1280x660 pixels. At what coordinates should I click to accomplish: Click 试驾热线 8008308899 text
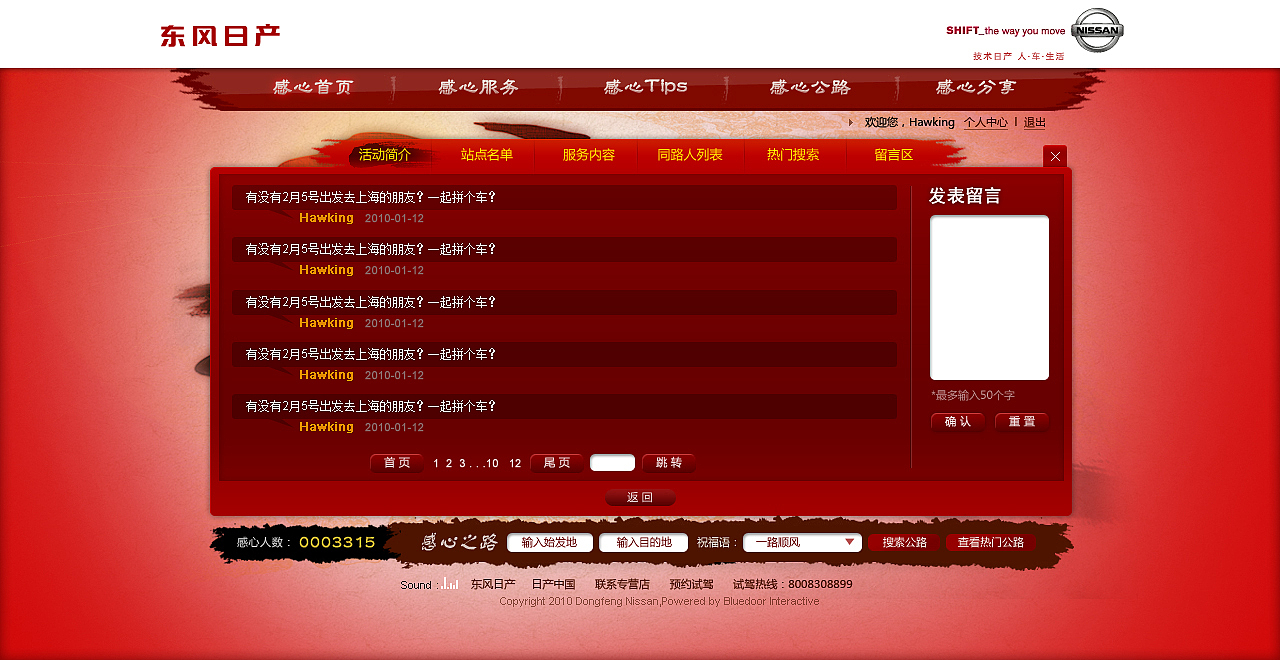793,584
